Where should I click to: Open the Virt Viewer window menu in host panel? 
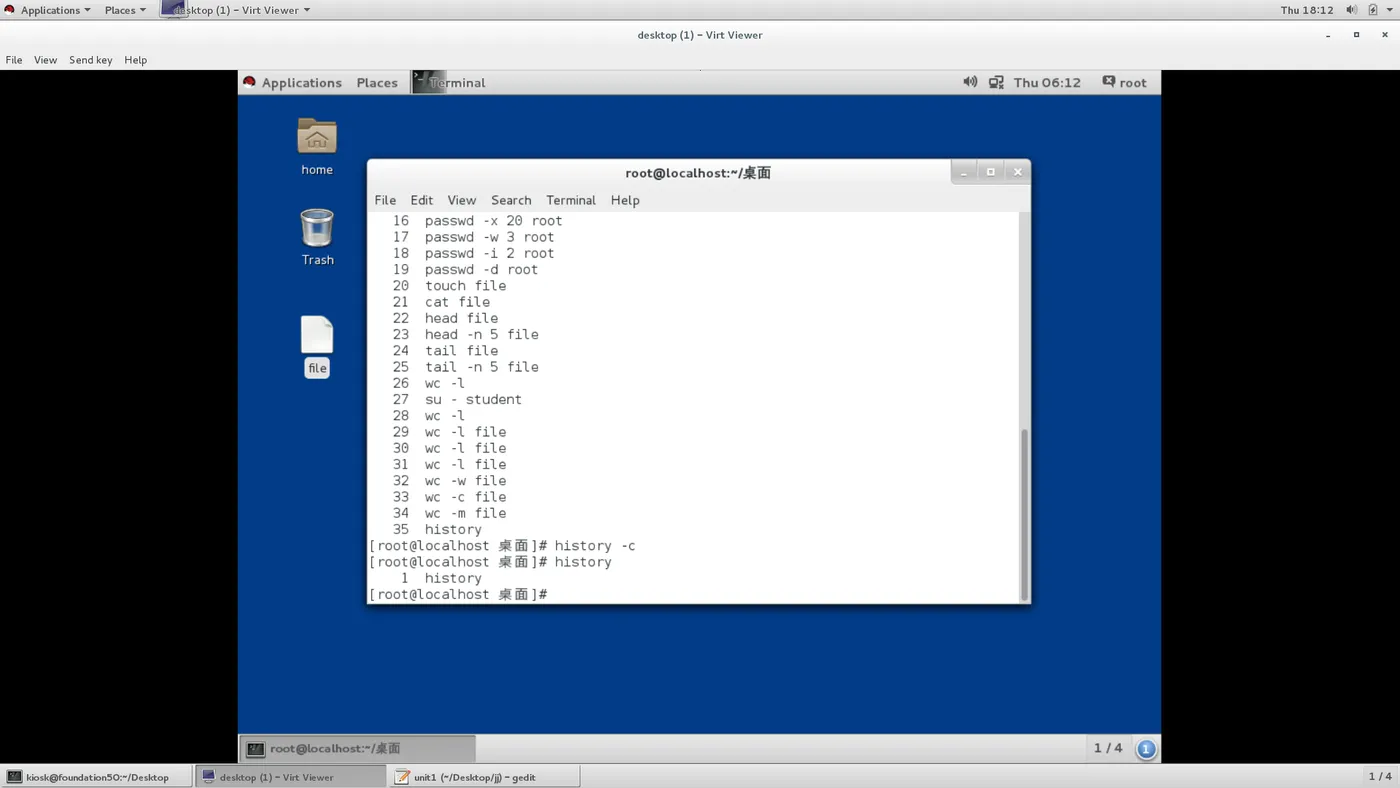point(236,10)
